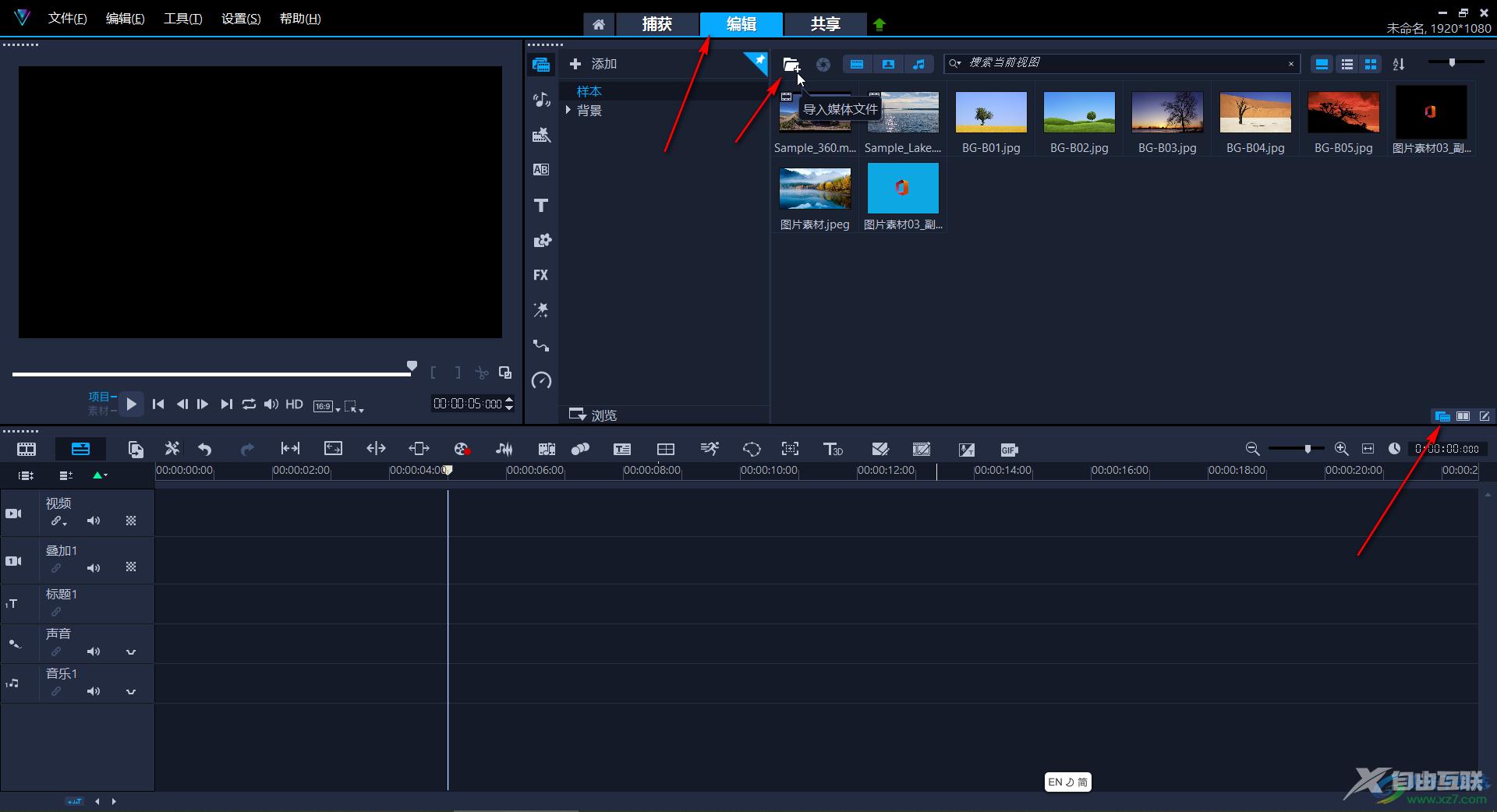Open the 16:9 aspect ratio dropdown
Screen dimensions: 1497x812
point(327,406)
